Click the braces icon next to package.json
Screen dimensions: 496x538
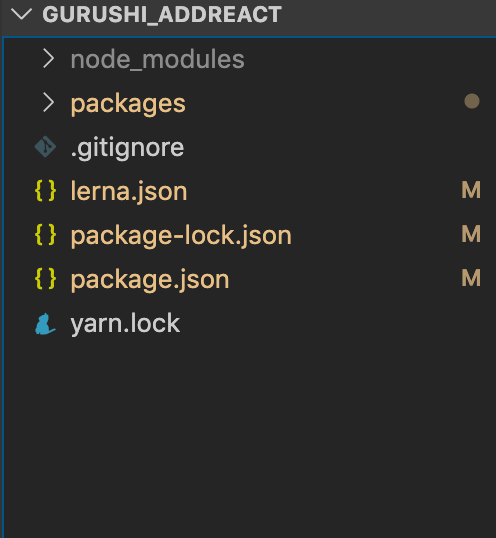(45, 279)
